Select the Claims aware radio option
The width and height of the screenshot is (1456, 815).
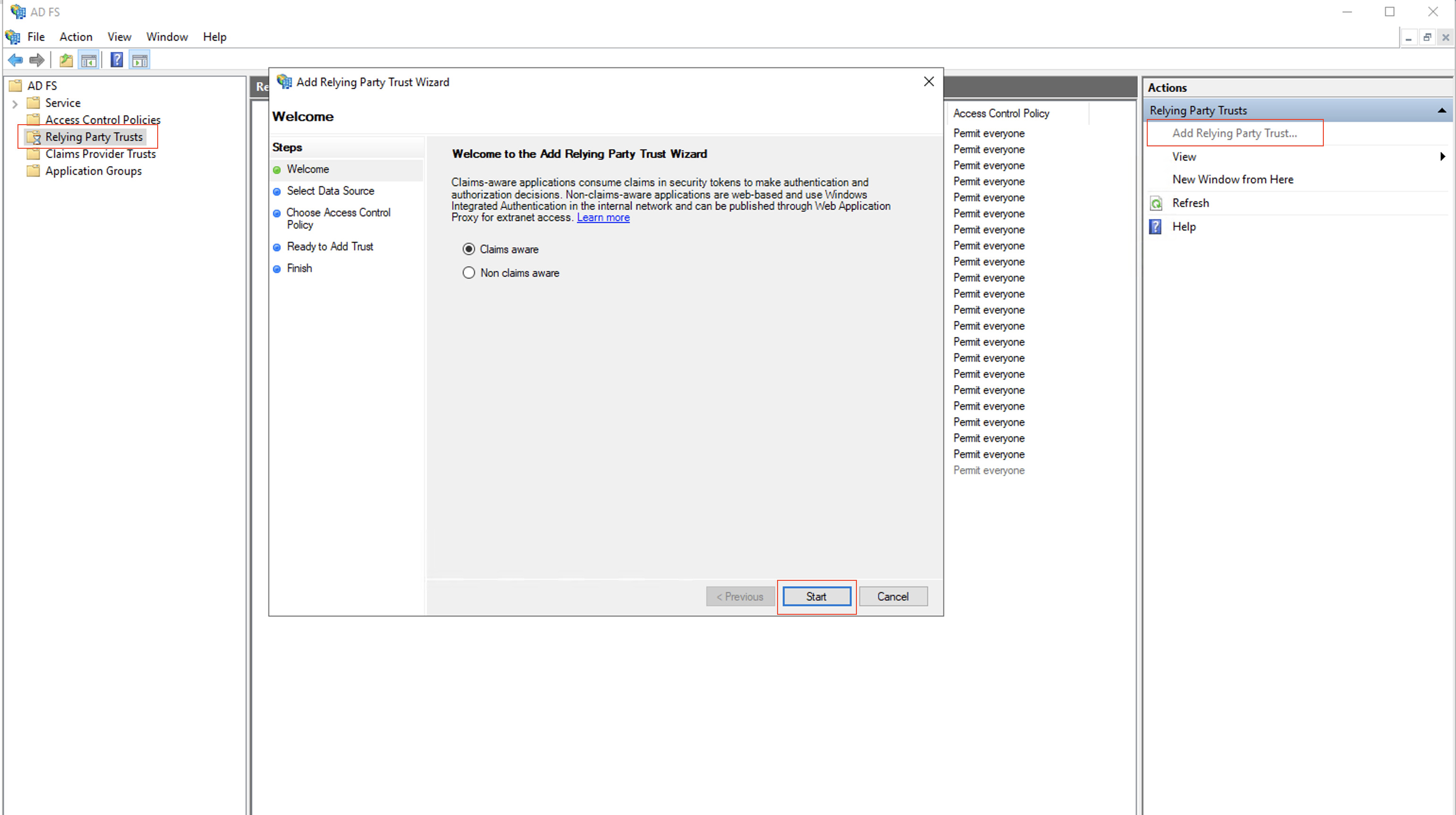pyautogui.click(x=468, y=249)
